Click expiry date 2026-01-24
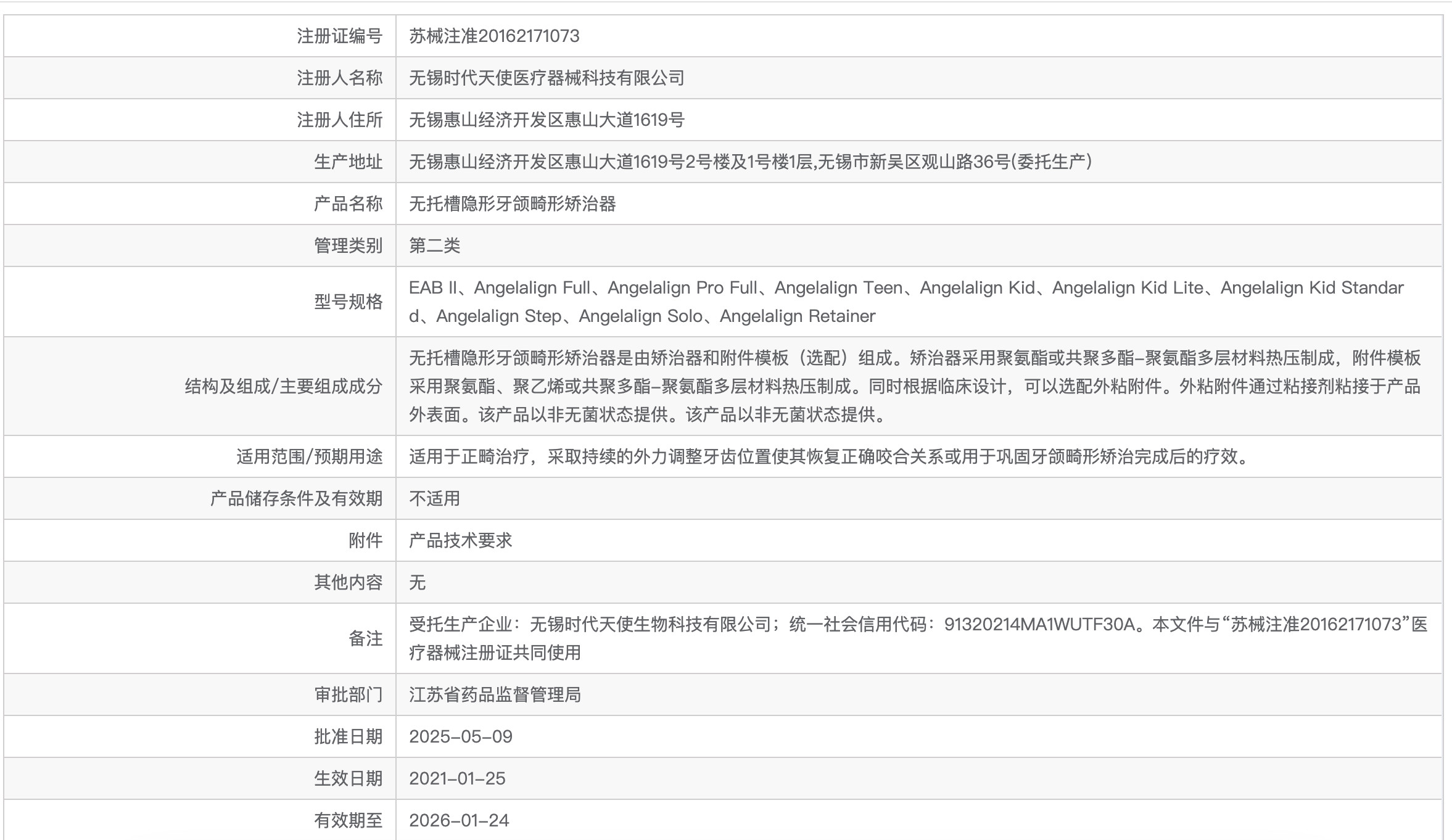 coord(459,821)
